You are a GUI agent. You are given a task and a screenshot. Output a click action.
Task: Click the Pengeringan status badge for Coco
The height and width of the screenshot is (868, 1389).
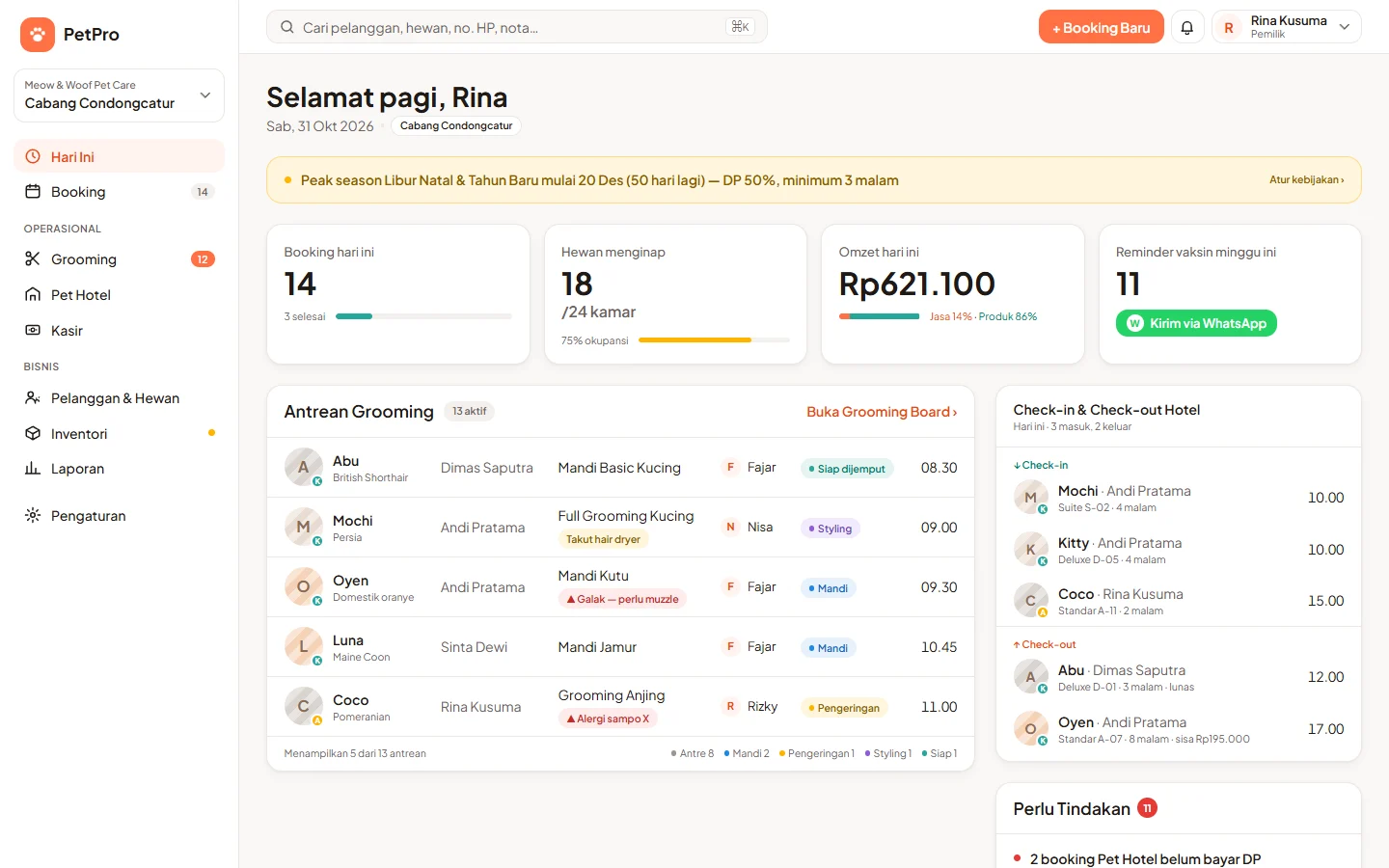(844, 708)
